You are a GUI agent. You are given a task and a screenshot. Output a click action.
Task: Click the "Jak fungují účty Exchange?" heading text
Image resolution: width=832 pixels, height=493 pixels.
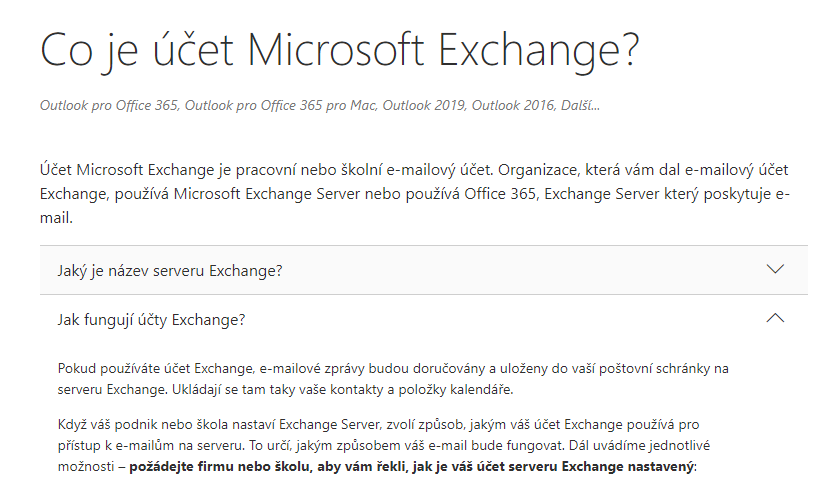point(151,320)
